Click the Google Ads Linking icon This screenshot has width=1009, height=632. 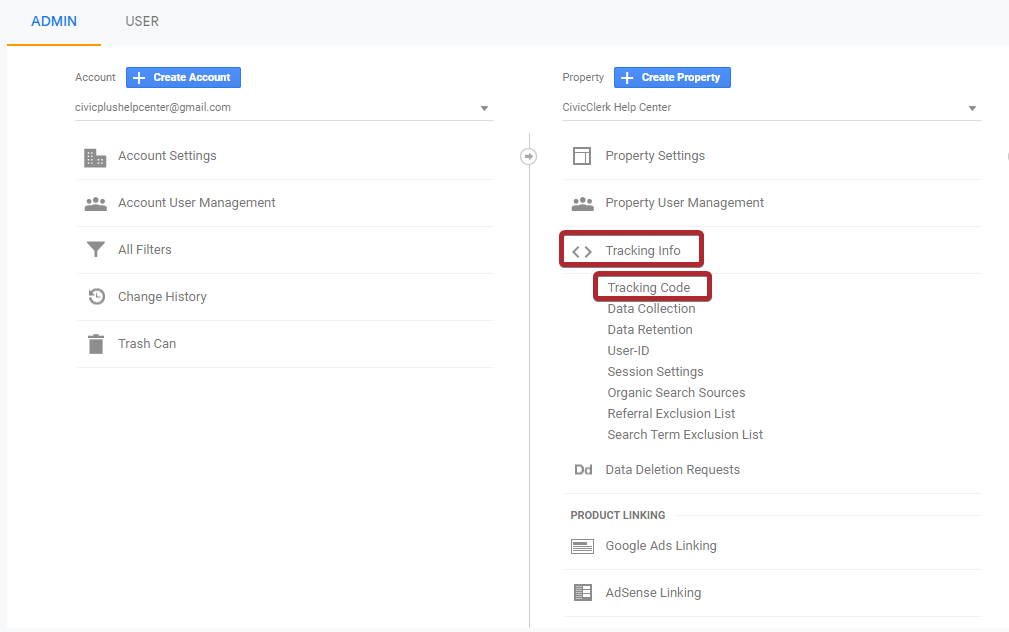[x=582, y=546]
